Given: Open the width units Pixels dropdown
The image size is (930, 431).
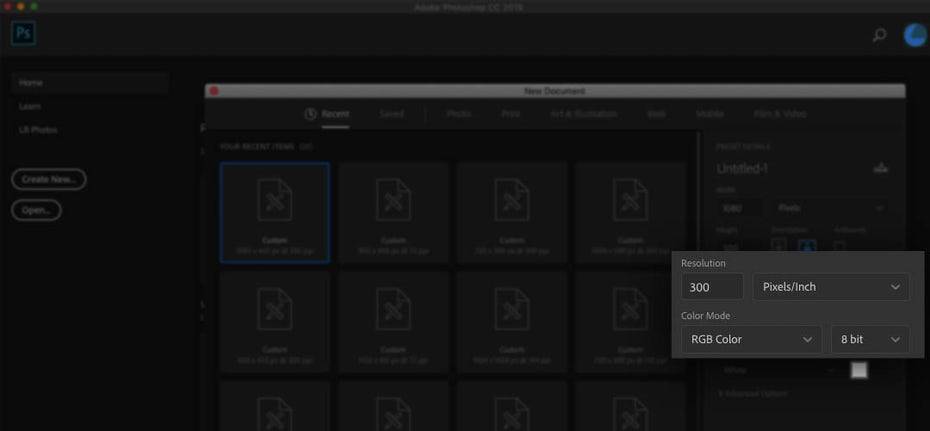Looking at the screenshot, I should tap(829, 208).
